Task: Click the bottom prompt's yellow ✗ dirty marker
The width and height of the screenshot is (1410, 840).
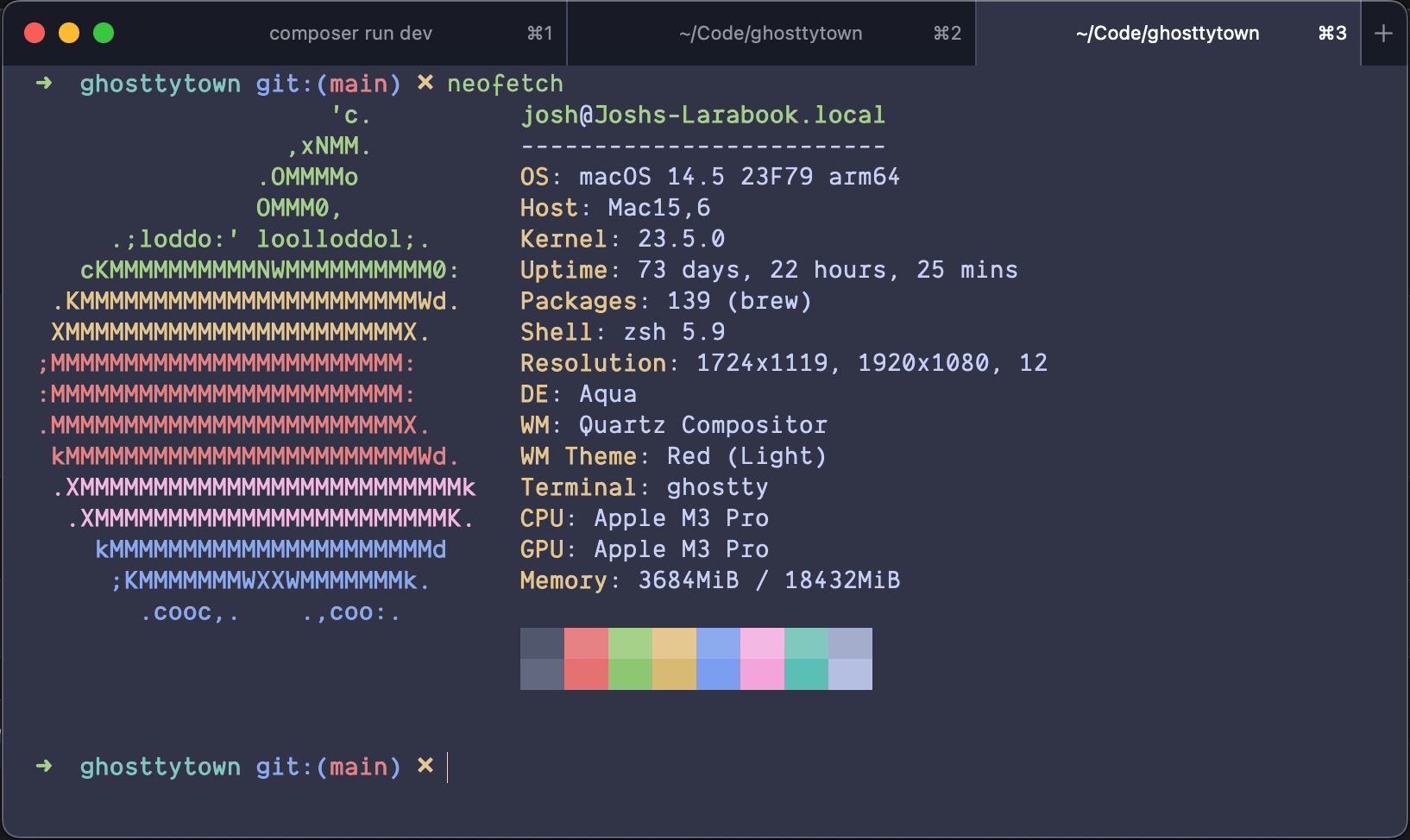Action: [425, 766]
